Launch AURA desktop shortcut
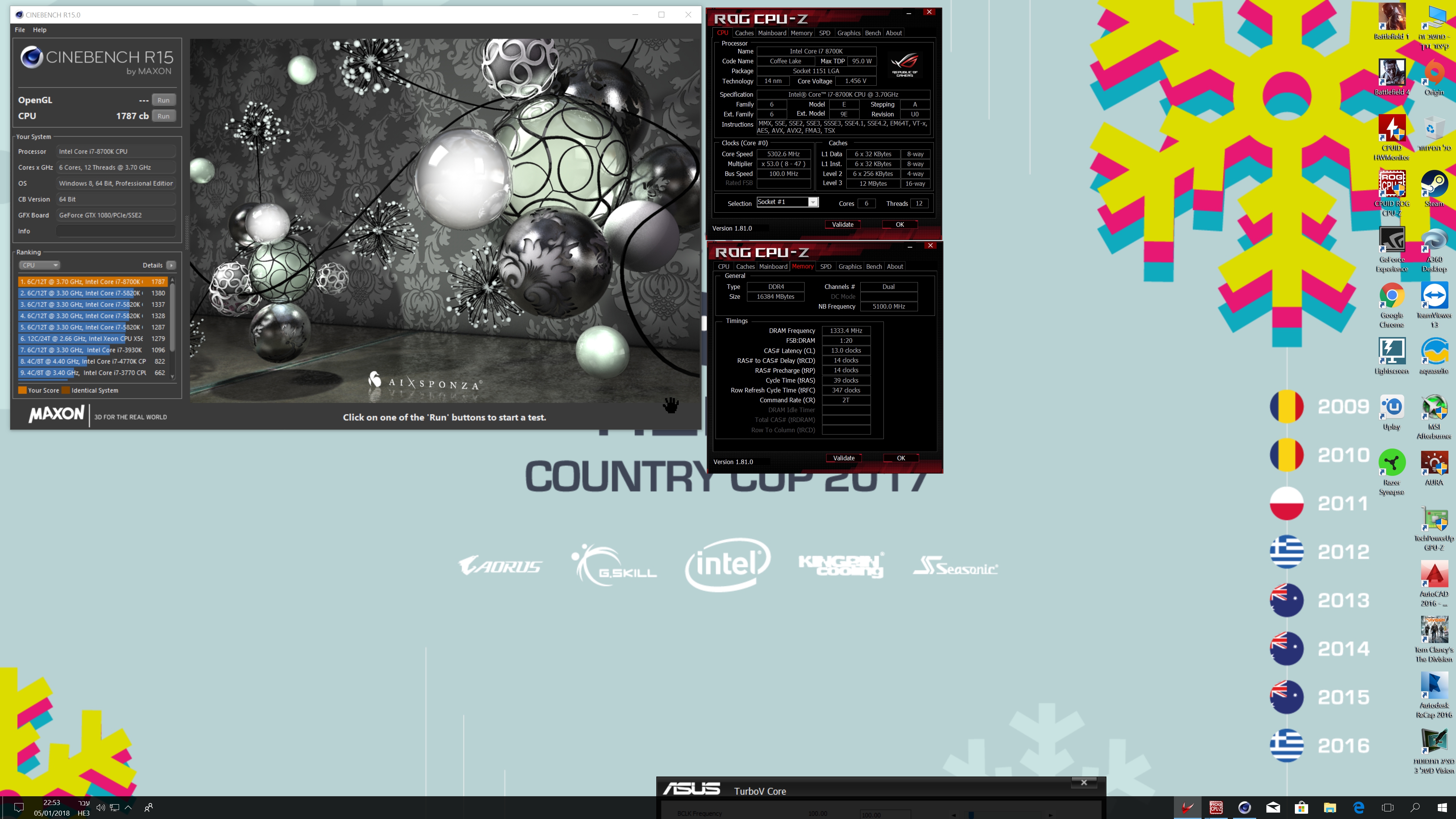The image size is (1456, 819). point(1434,468)
